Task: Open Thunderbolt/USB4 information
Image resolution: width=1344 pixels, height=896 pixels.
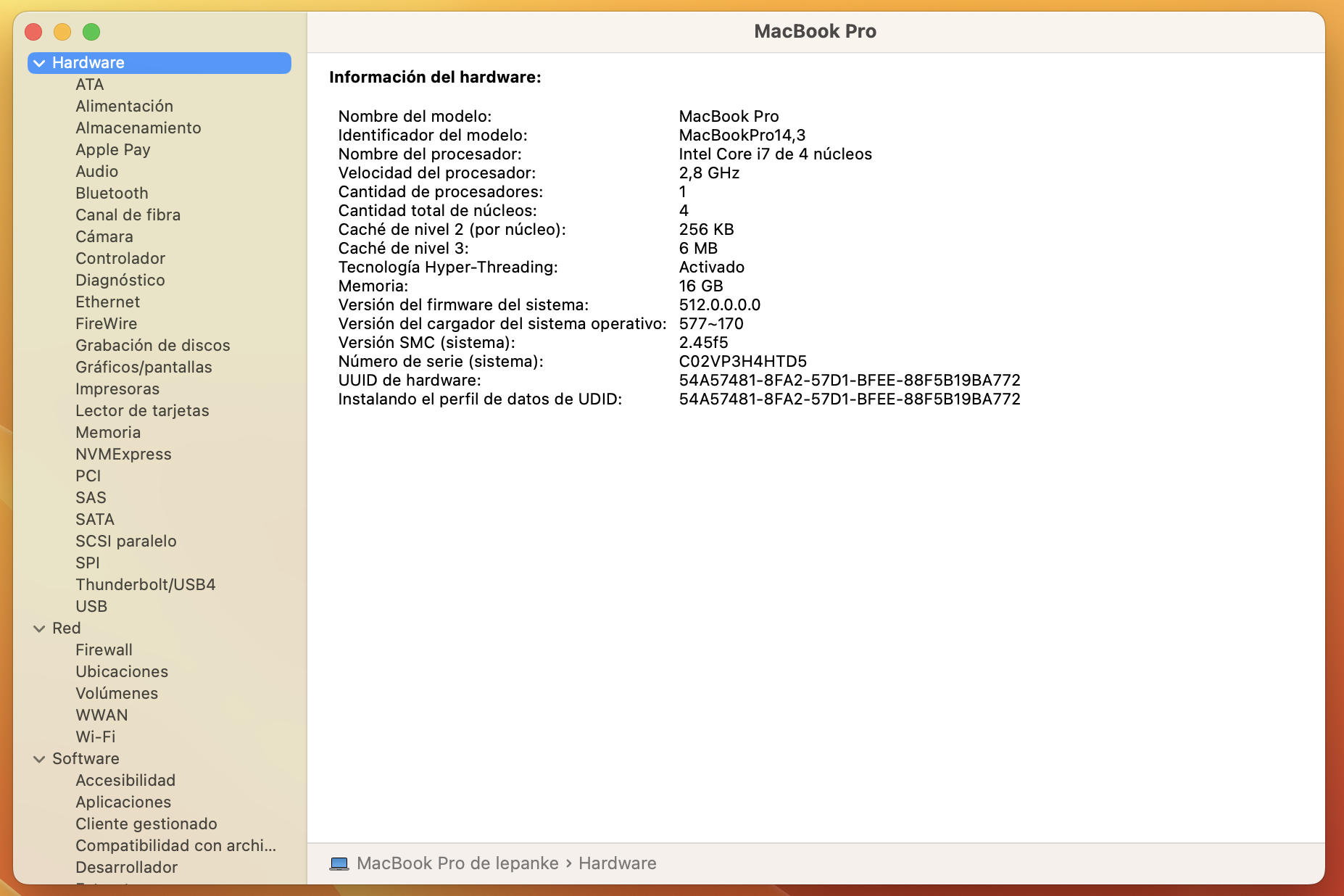Action: [146, 584]
